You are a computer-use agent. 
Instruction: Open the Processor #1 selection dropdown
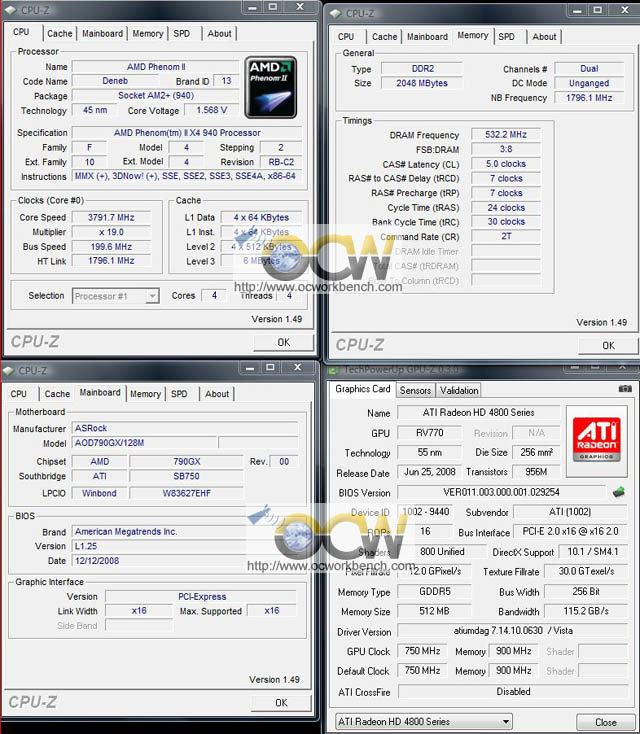[x=116, y=296]
